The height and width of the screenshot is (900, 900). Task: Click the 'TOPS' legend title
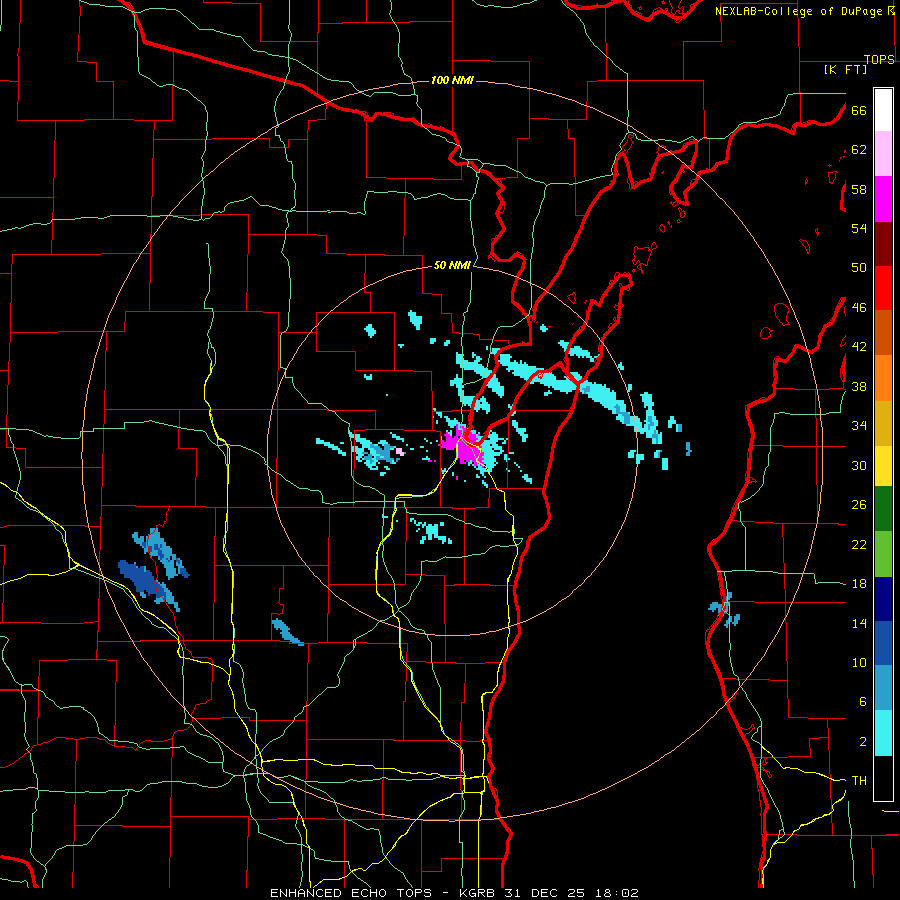879,59
